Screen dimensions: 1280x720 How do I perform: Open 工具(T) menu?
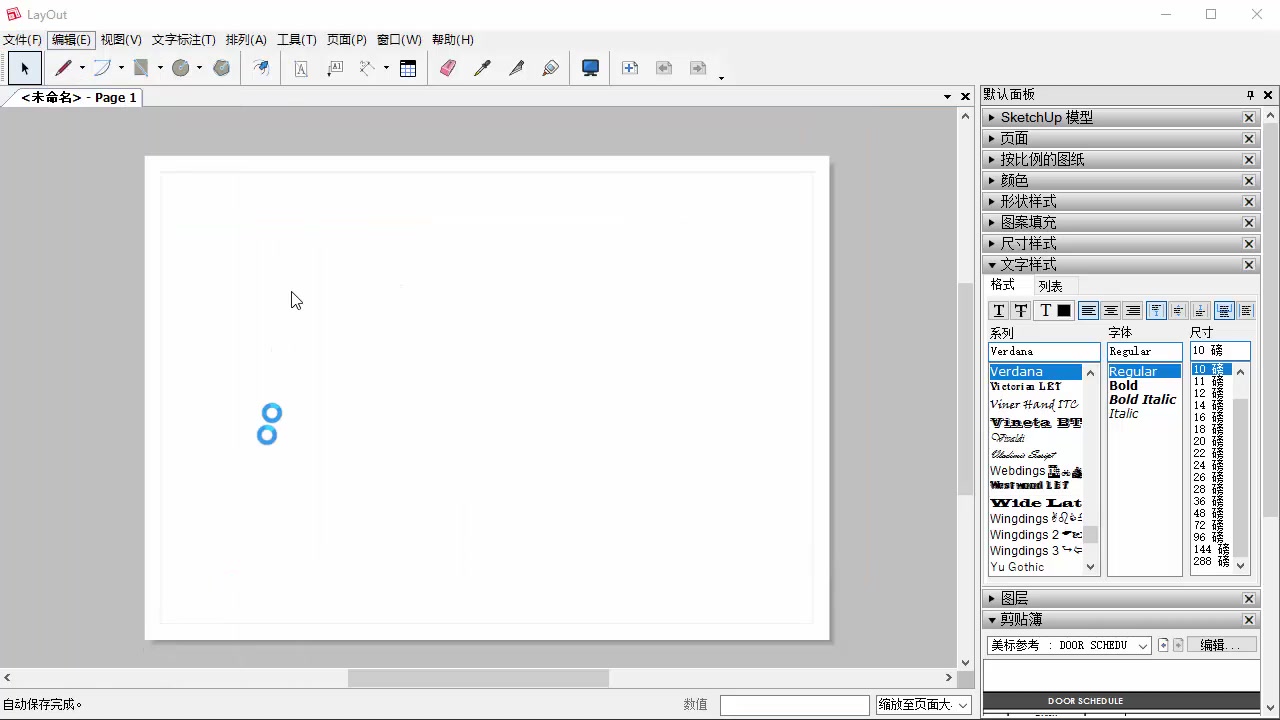[x=297, y=40]
